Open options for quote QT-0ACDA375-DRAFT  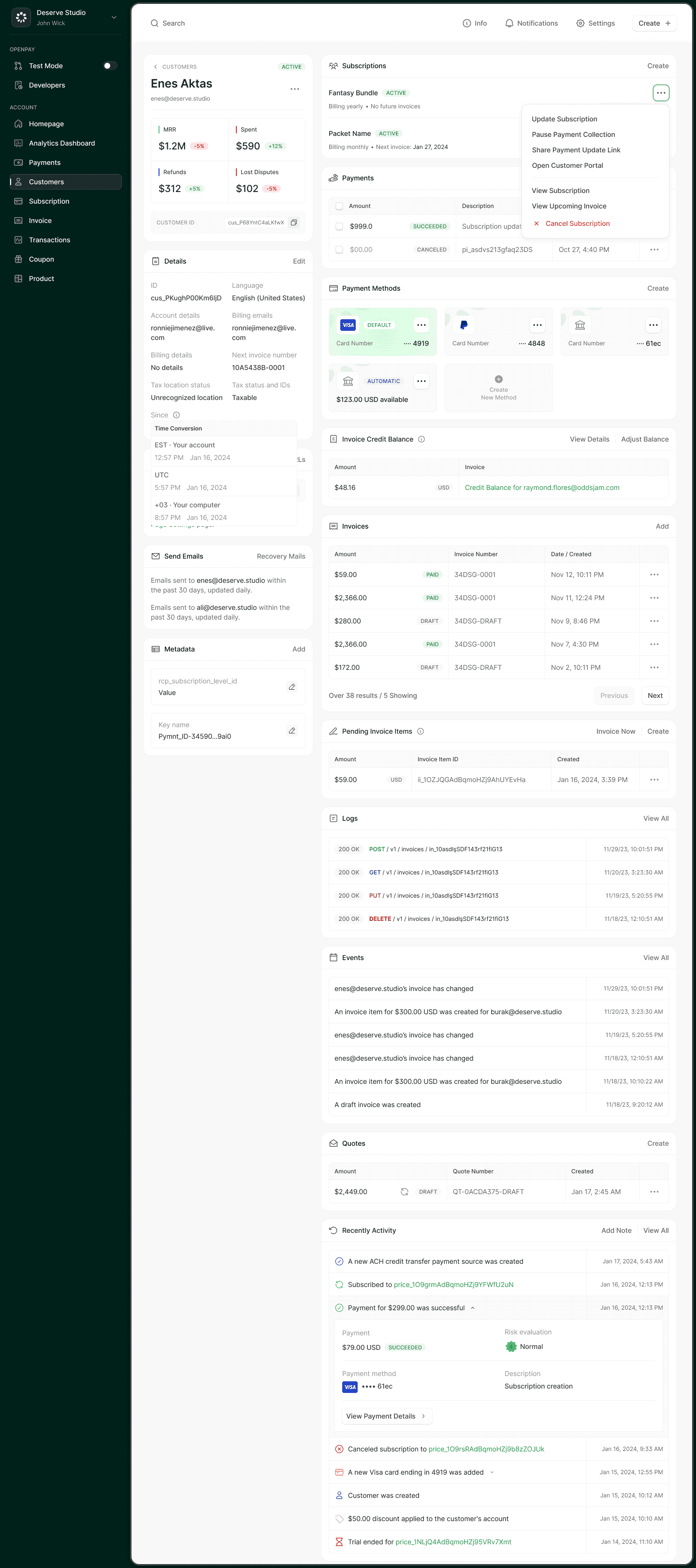coord(654,1192)
